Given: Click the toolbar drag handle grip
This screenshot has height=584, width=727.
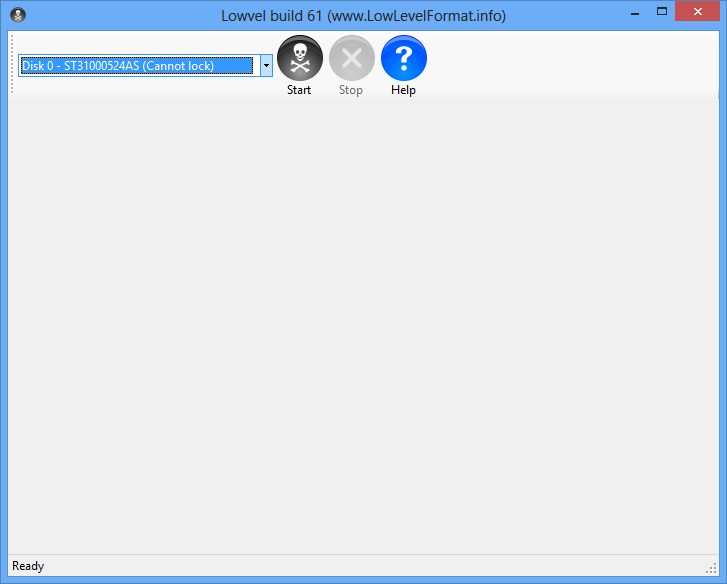Looking at the screenshot, I should click(12, 63).
